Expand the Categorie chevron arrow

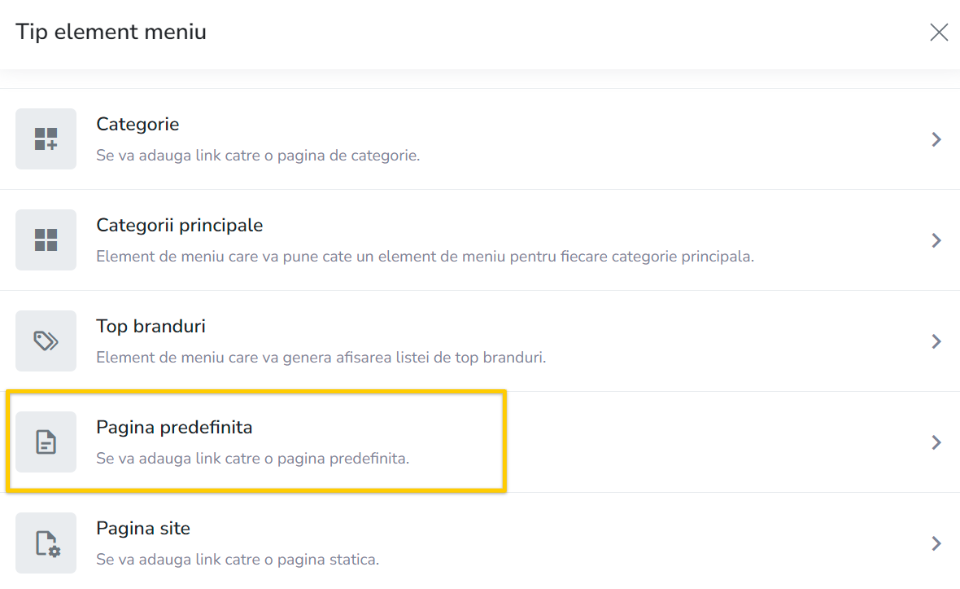coord(936,140)
